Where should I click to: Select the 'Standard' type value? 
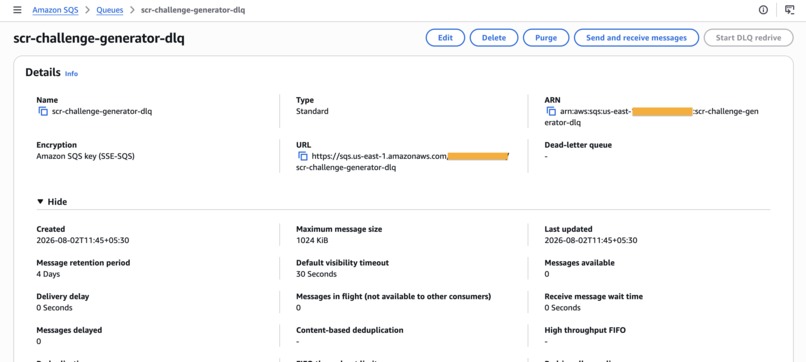click(312, 111)
